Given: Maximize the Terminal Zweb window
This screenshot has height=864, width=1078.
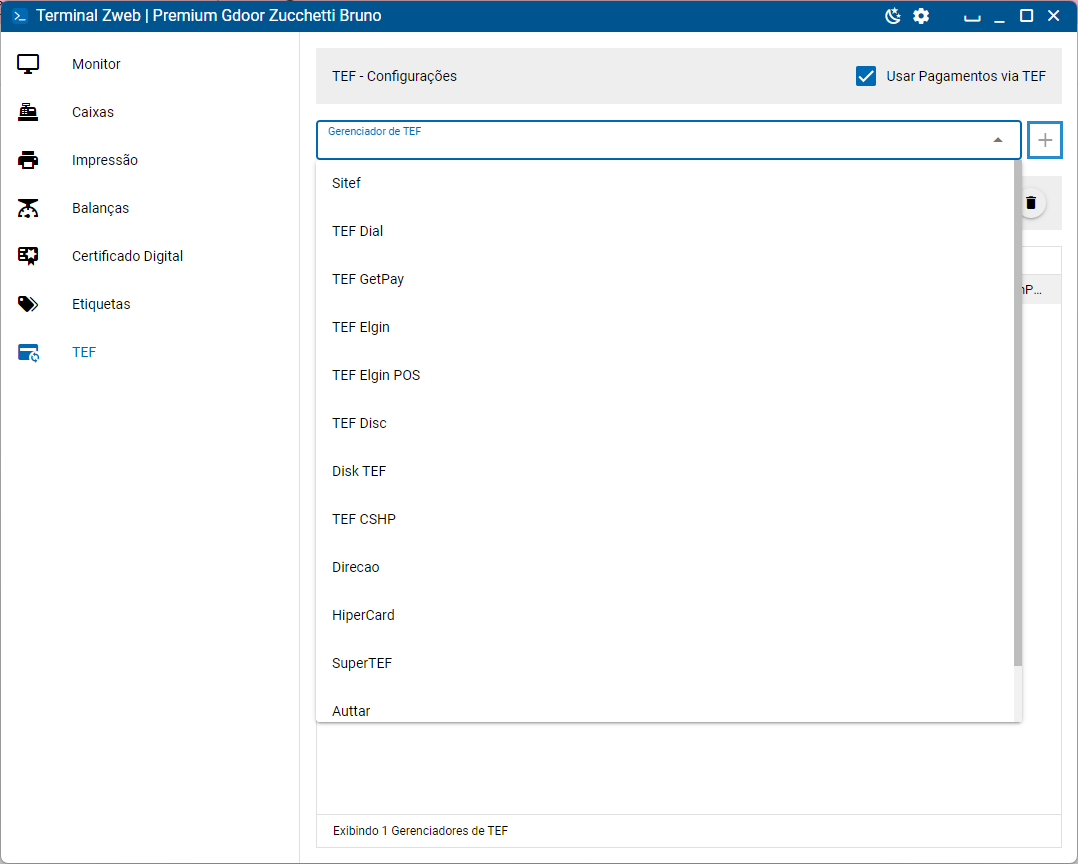Looking at the screenshot, I should [1026, 16].
